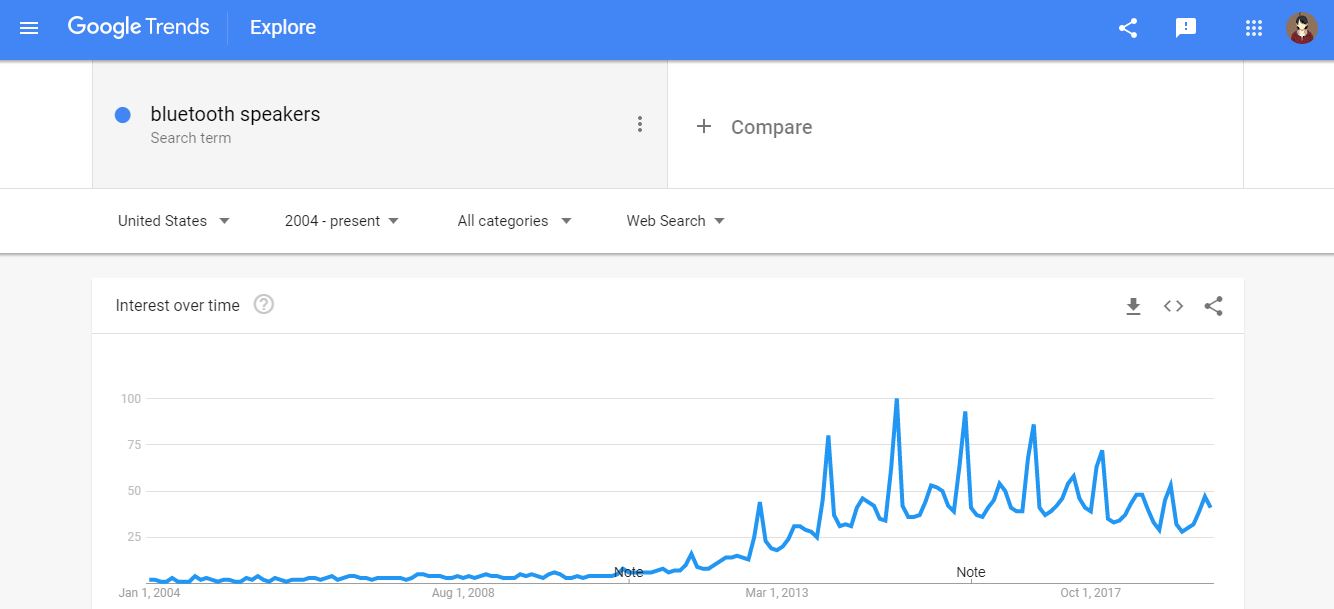The height and width of the screenshot is (609, 1334).
Task: Click the blue term color dot
Action: pos(123,115)
